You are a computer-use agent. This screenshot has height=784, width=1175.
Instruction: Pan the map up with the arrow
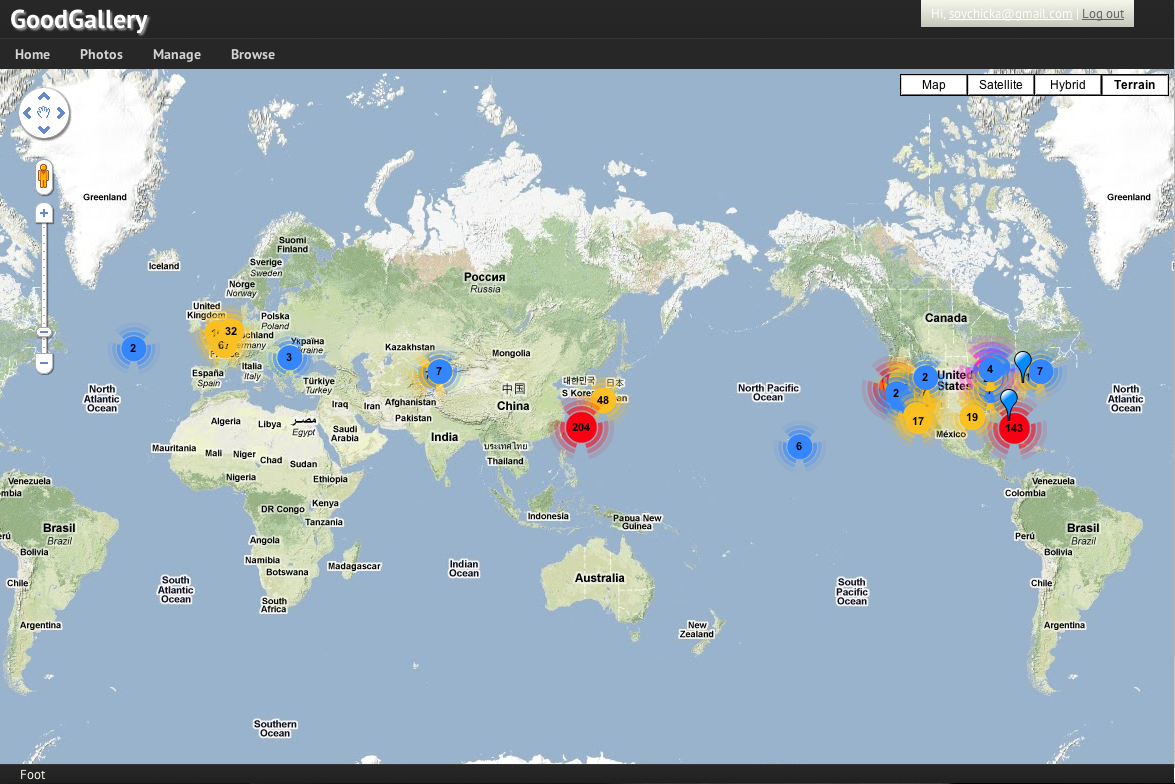tap(44, 97)
